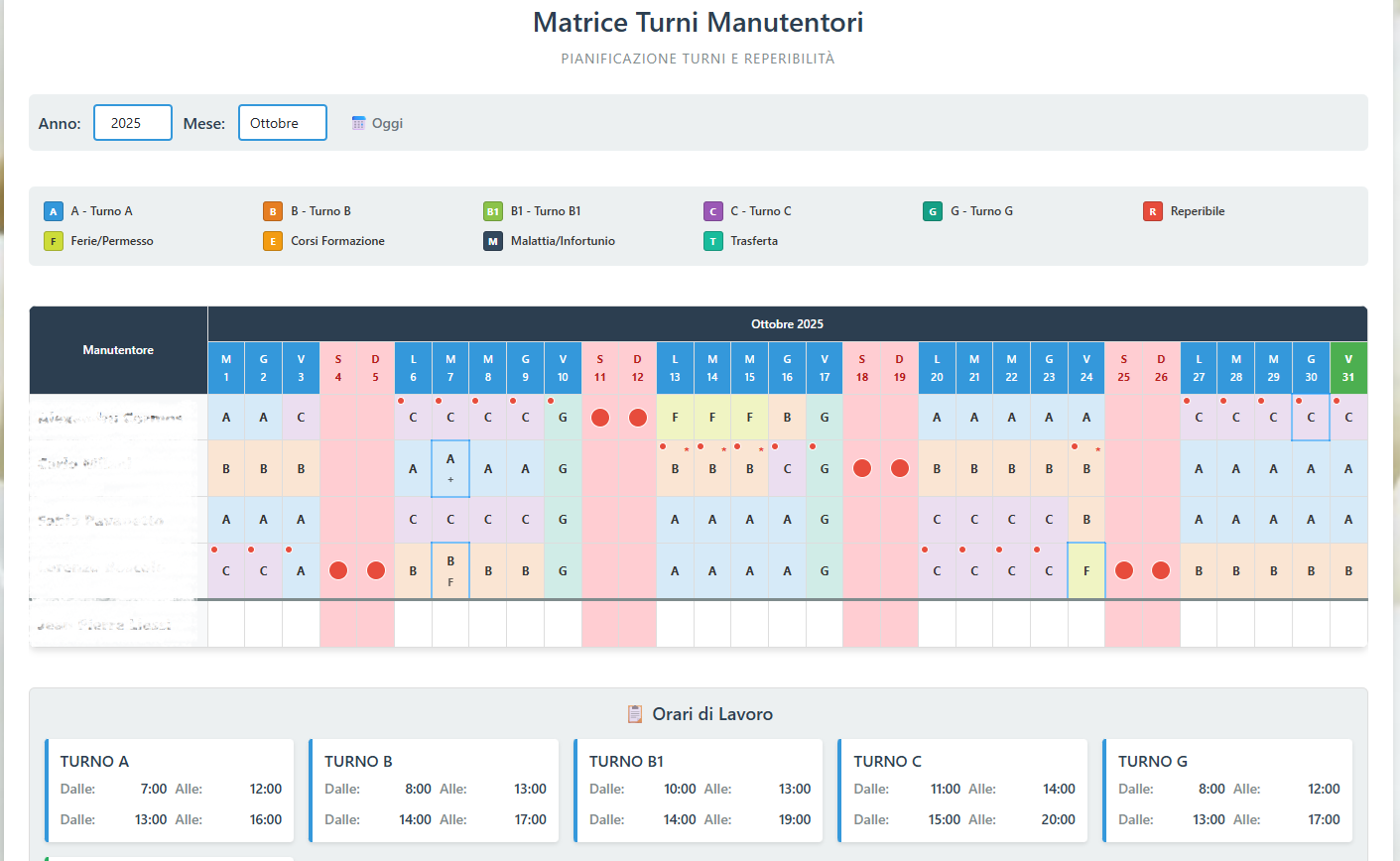
Task: Toggle the red dot on October 4 bottom row
Action: click(338, 570)
